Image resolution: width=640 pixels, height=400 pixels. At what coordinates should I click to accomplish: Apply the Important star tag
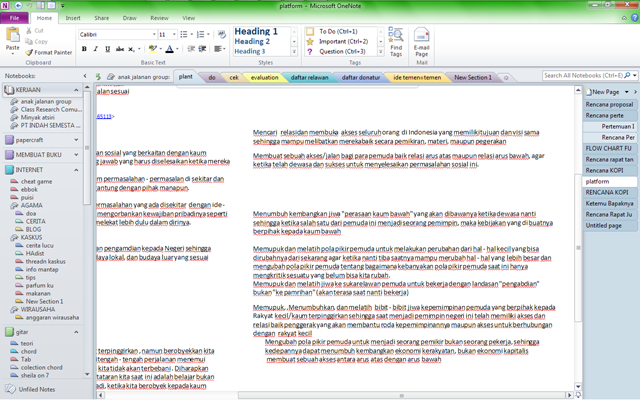pyautogui.click(x=310, y=42)
